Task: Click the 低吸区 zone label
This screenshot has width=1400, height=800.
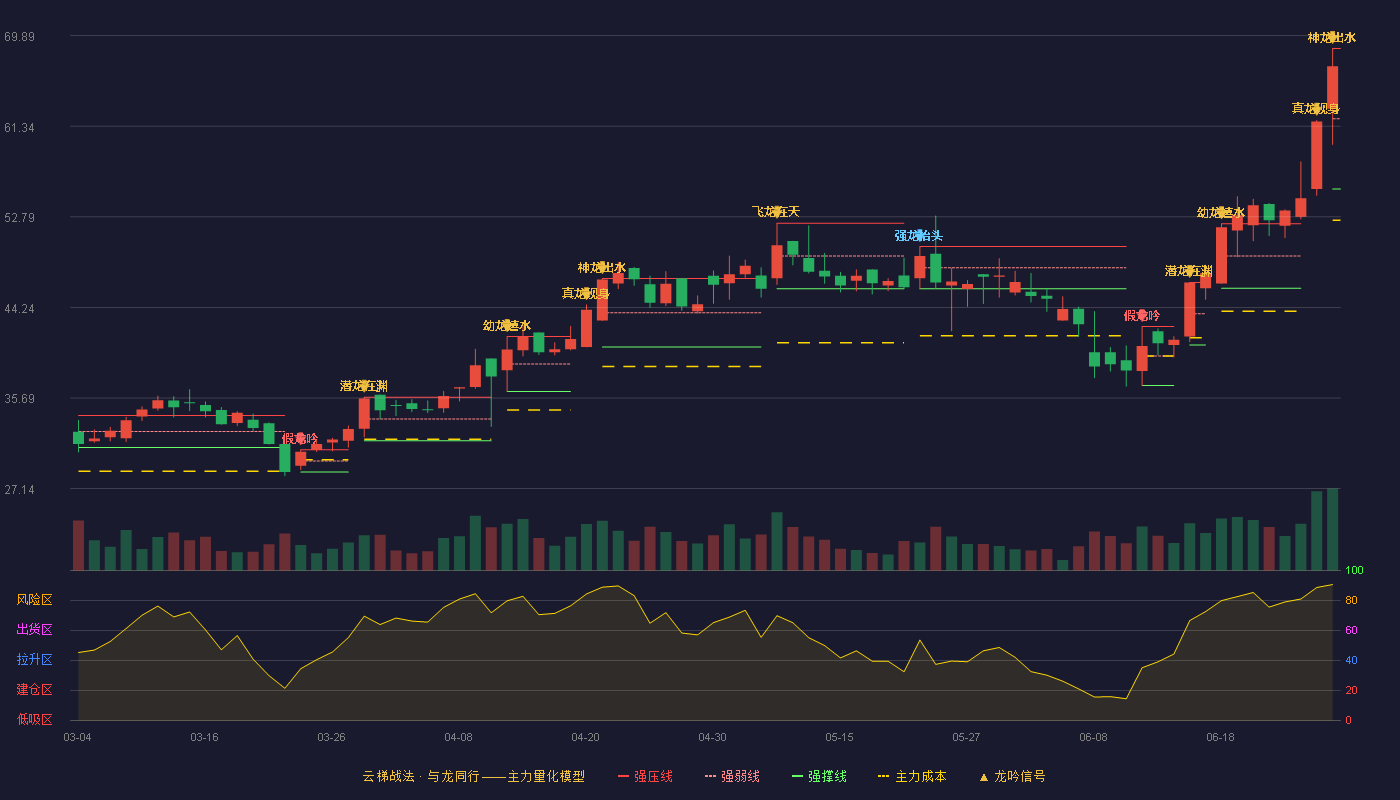Action: click(35, 719)
